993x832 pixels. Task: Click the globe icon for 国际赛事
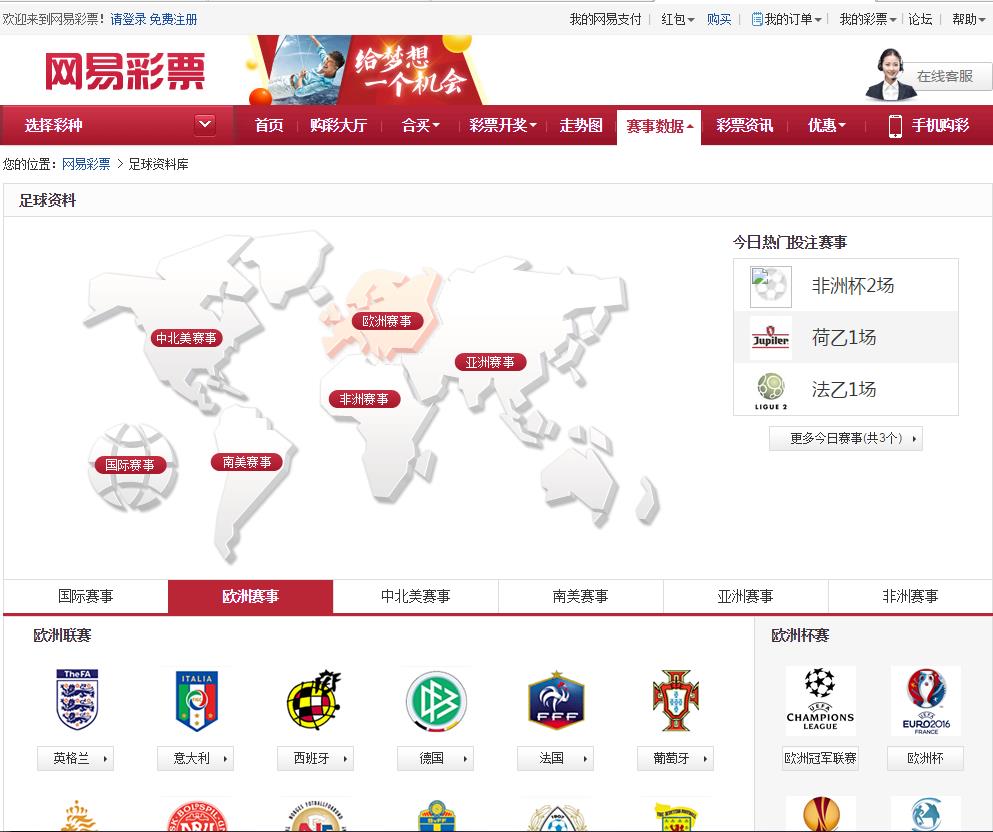(132, 467)
